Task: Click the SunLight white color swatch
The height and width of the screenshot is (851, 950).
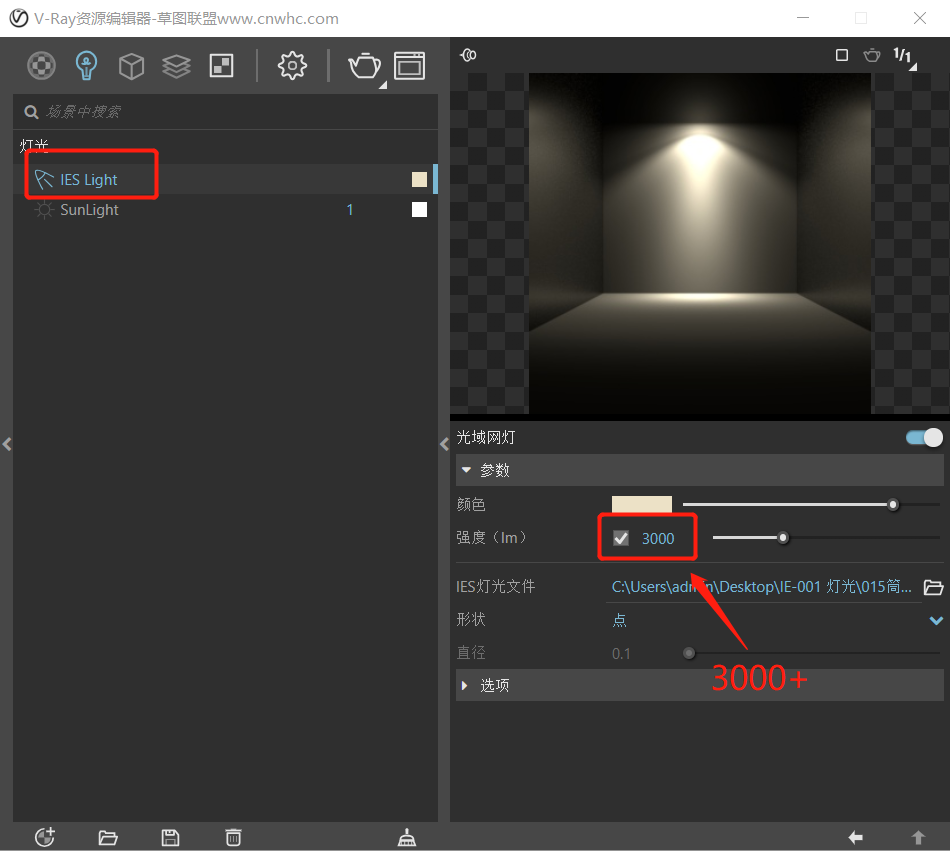Action: pos(419,210)
